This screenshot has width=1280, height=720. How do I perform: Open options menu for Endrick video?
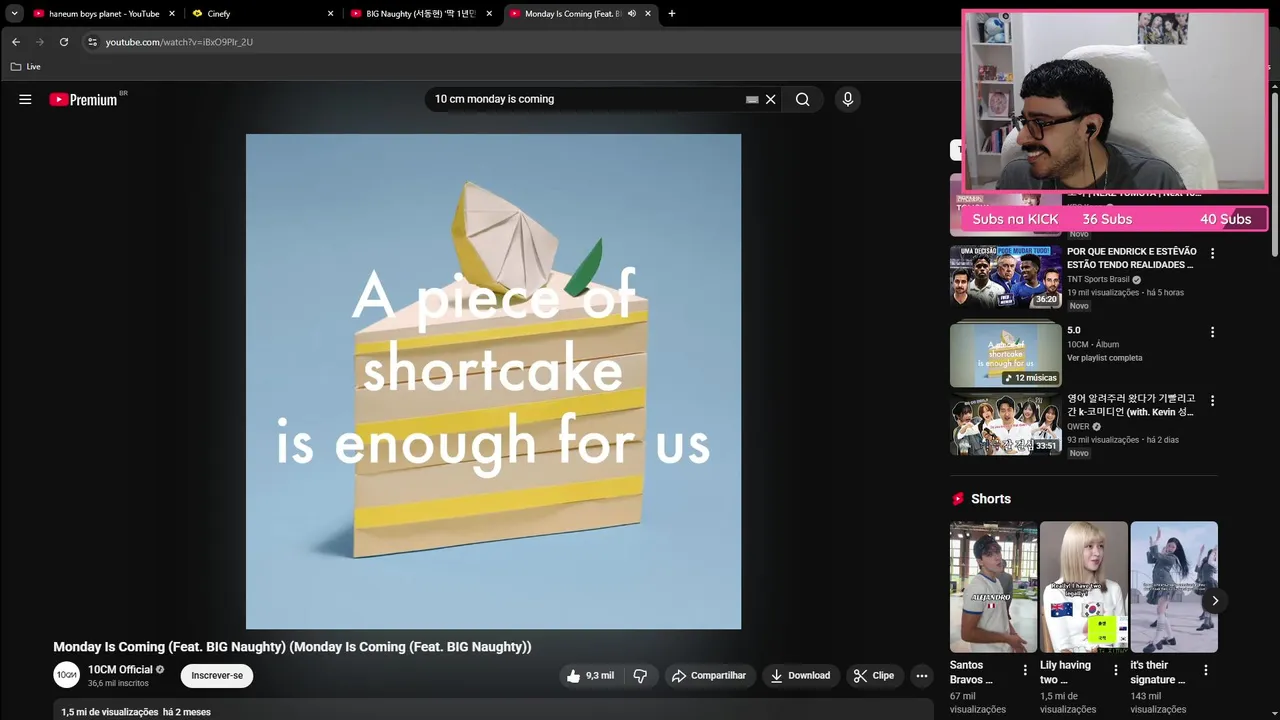pyautogui.click(x=1212, y=254)
